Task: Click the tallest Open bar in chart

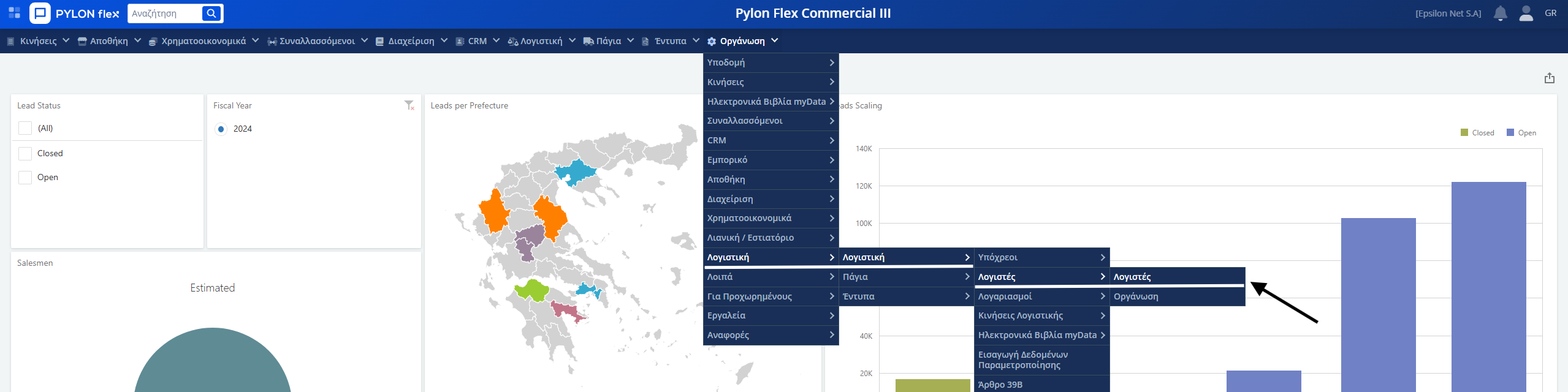Action: pyautogui.click(x=1488, y=287)
